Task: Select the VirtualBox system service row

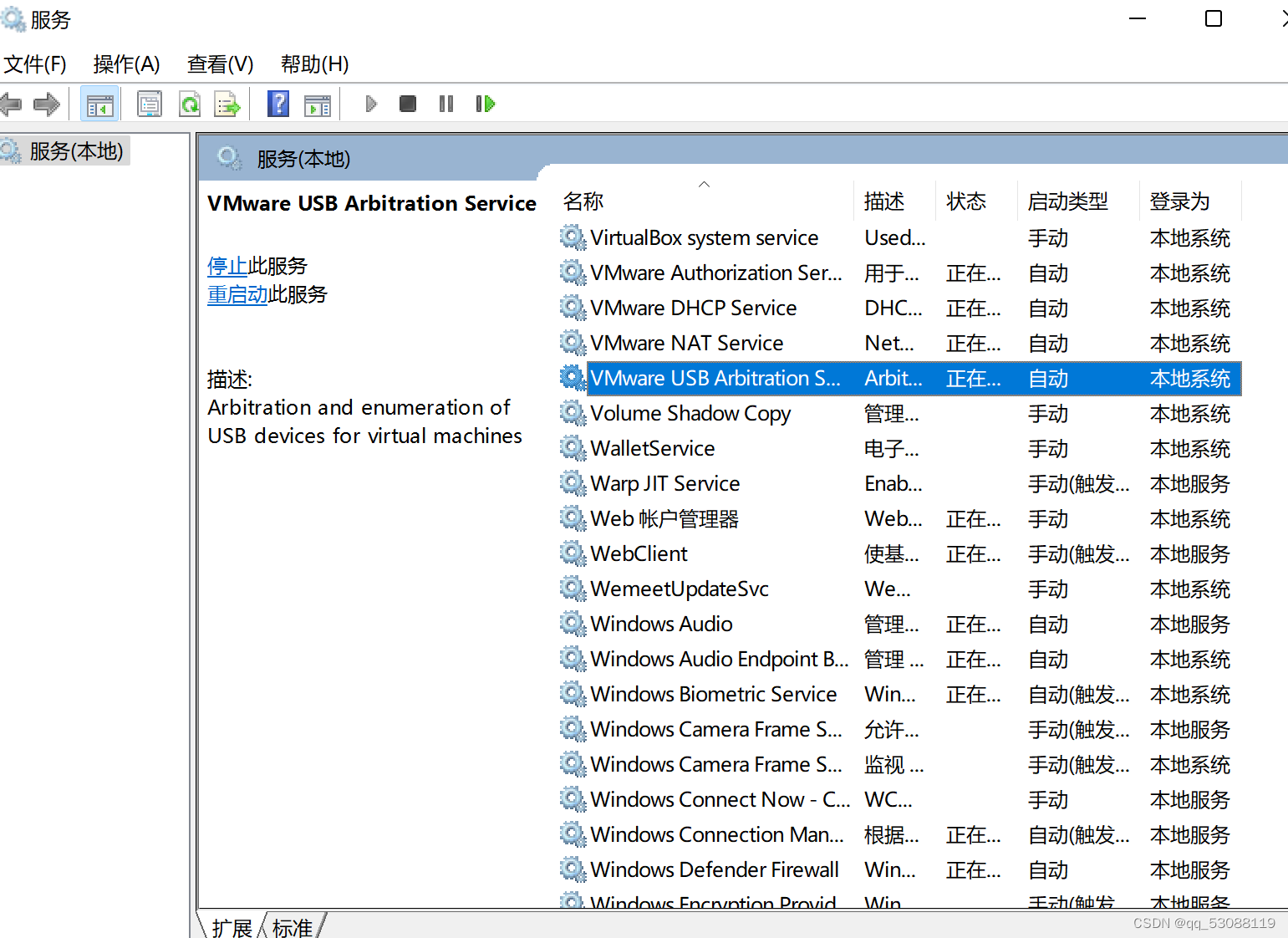Action: (x=900, y=238)
